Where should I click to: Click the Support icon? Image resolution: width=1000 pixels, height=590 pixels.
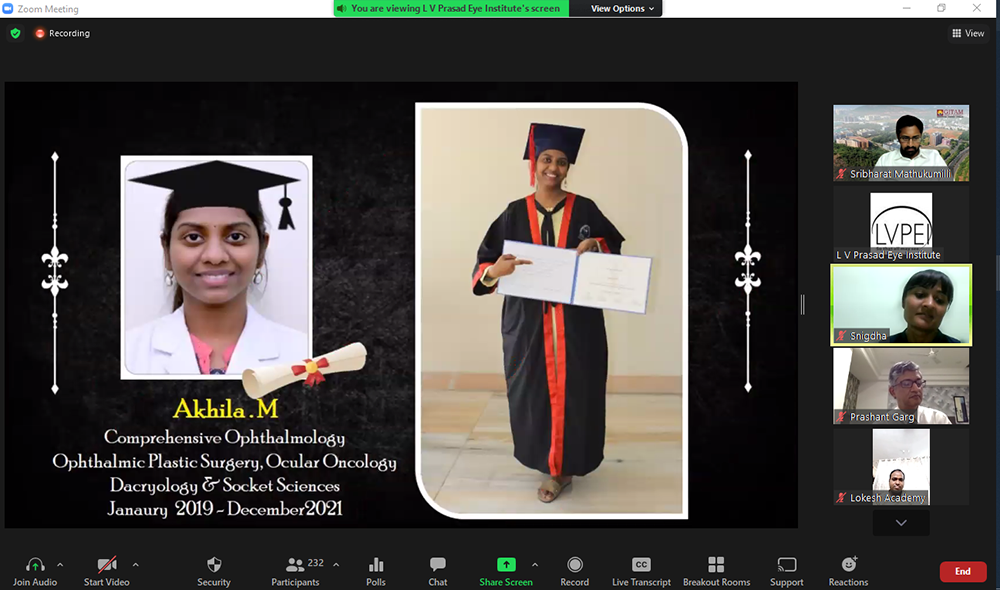tap(786, 565)
